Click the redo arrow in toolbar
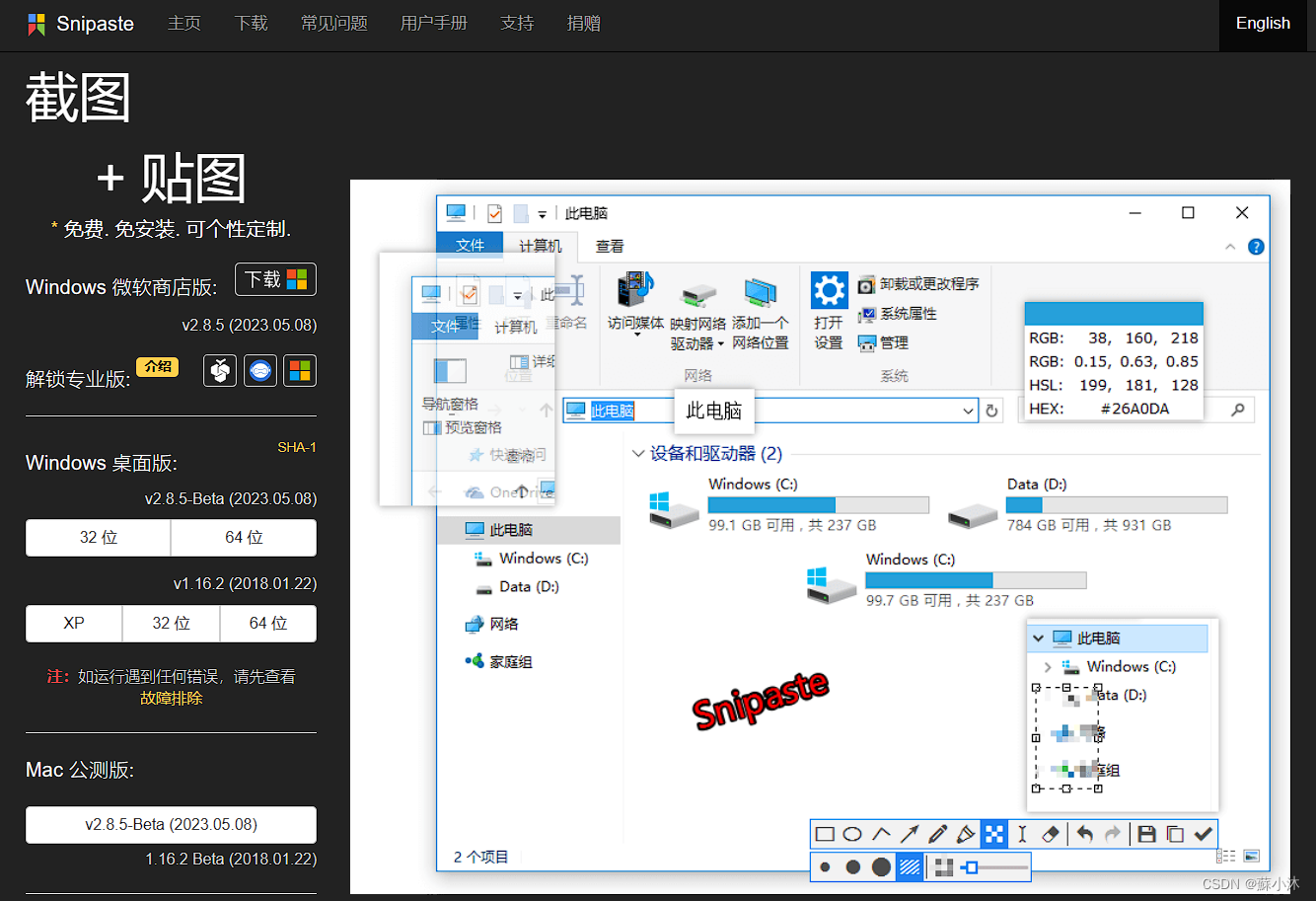The image size is (1316, 901). [x=1113, y=834]
